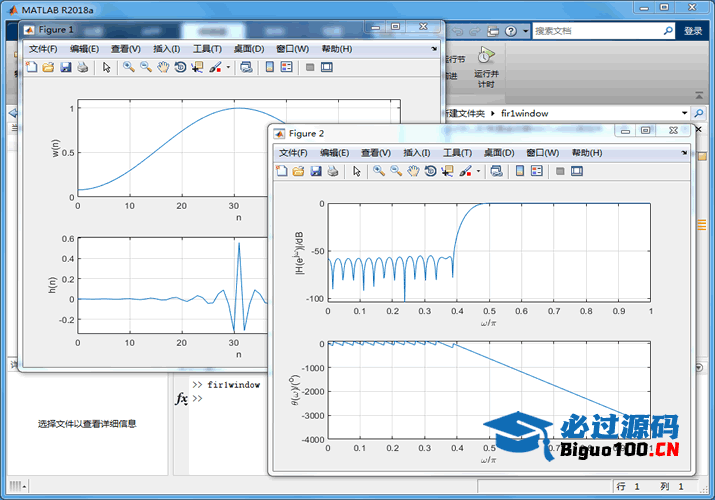Open 查看(V) menu in Figure 1

(125, 49)
